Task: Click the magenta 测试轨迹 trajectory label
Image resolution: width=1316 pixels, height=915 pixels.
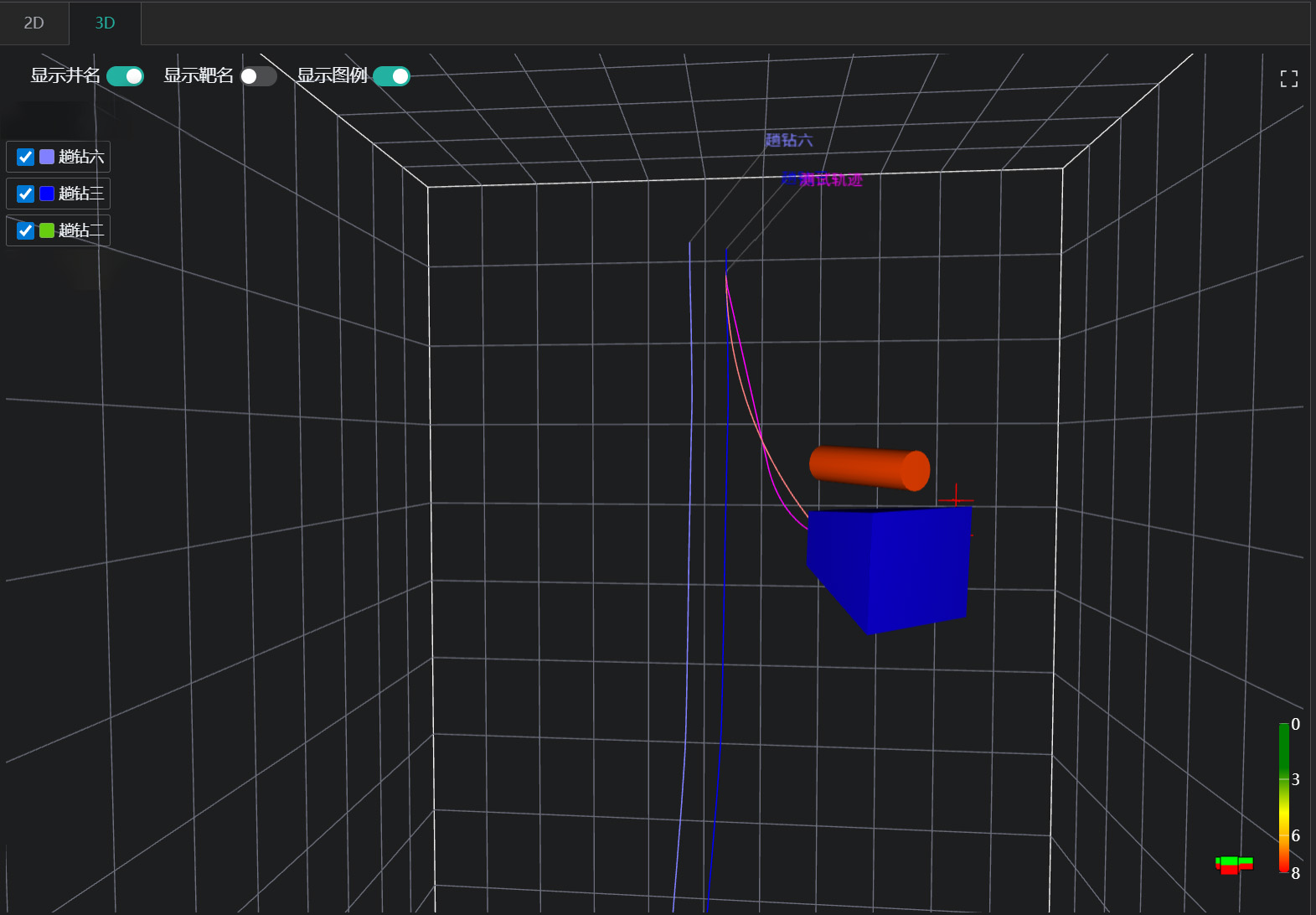Action: [829, 179]
